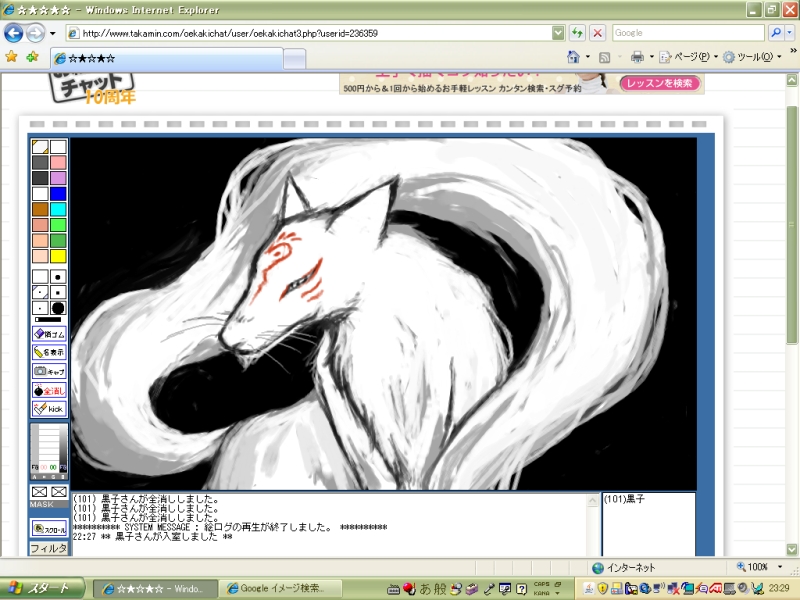Open the ページ(P) menu
The height and width of the screenshot is (600, 800).
(689, 57)
